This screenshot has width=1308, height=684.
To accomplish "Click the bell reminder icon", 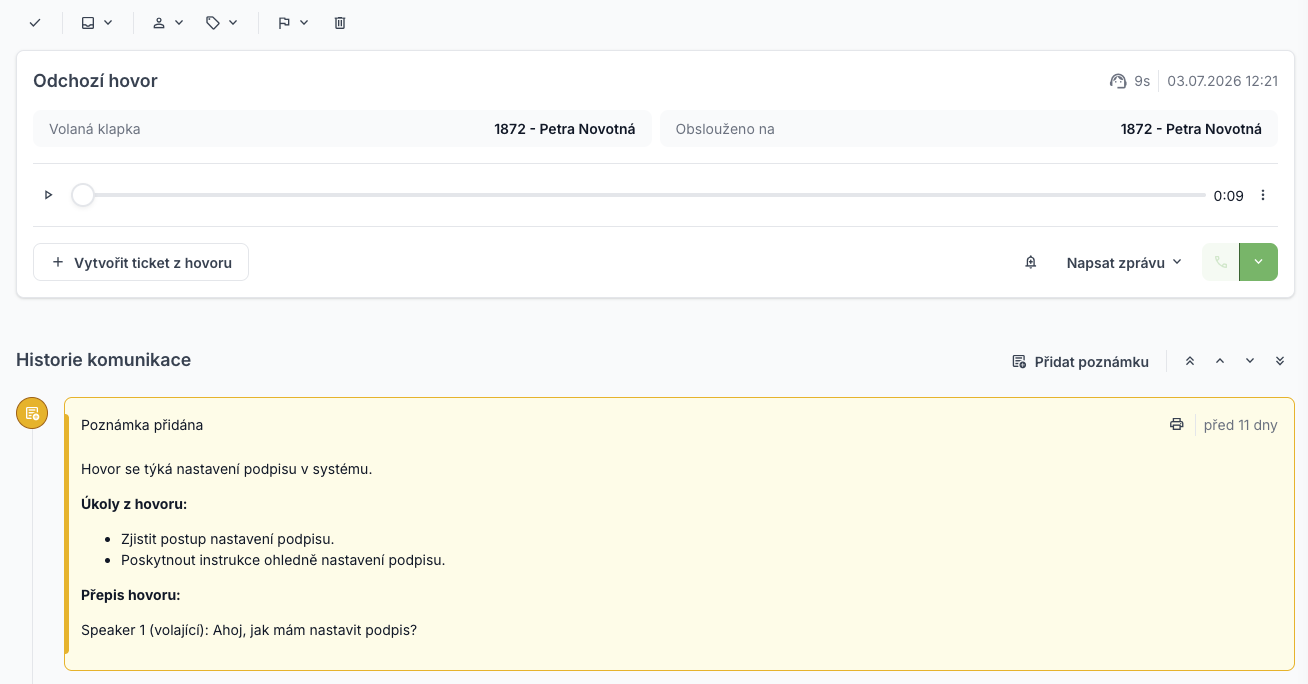I will click(x=1031, y=262).
